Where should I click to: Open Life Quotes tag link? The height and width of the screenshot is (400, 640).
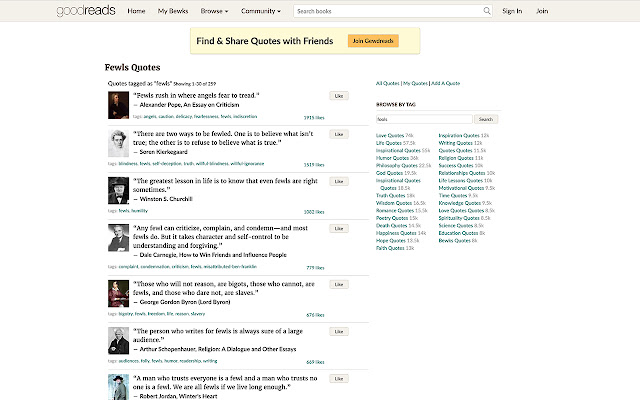click(x=389, y=143)
